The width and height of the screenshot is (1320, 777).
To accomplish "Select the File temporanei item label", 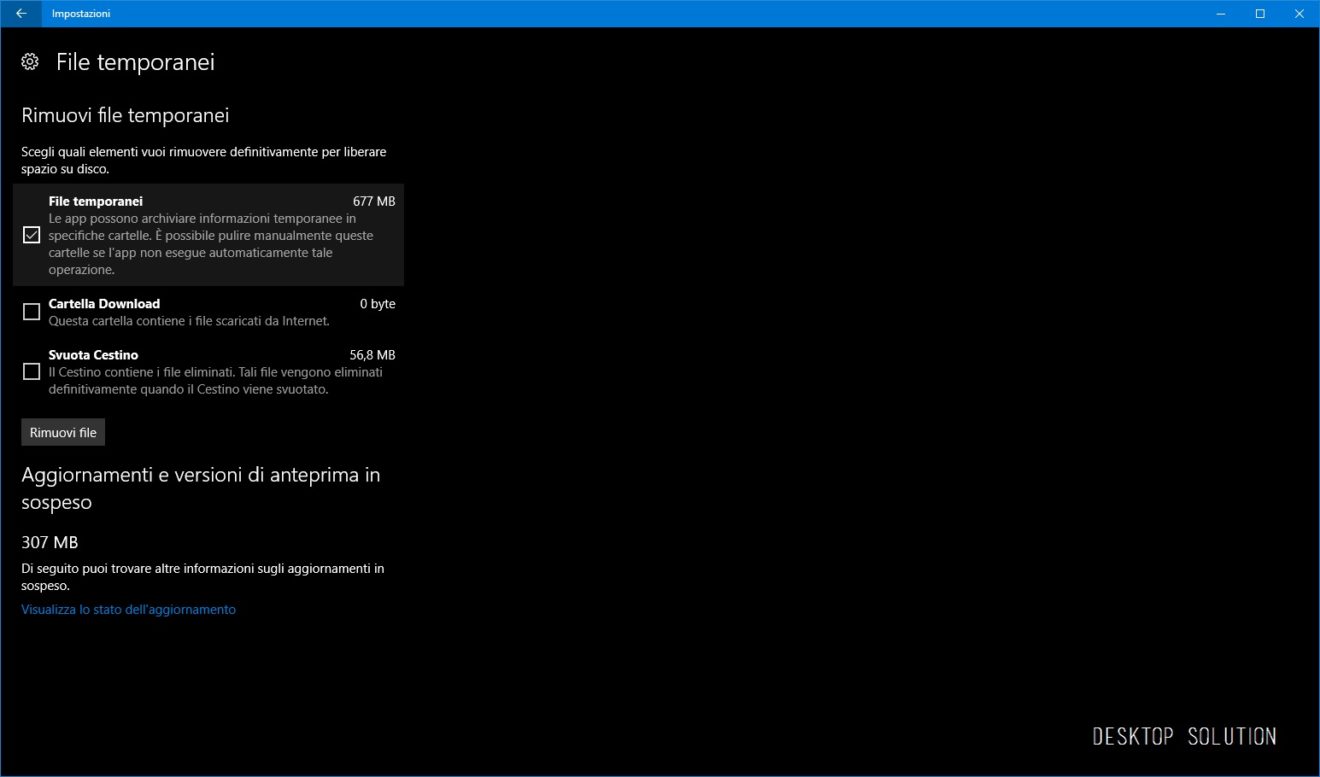I will 96,201.
